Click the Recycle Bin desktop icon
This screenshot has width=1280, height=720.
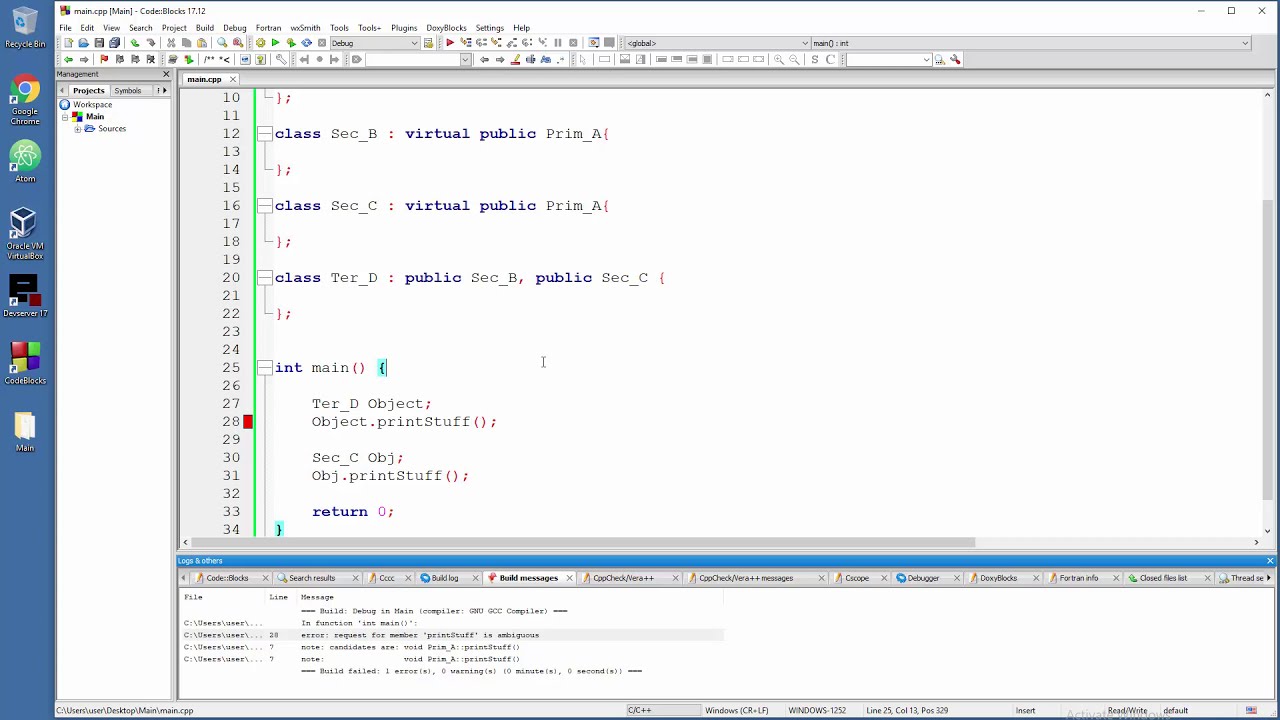(x=25, y=28)
